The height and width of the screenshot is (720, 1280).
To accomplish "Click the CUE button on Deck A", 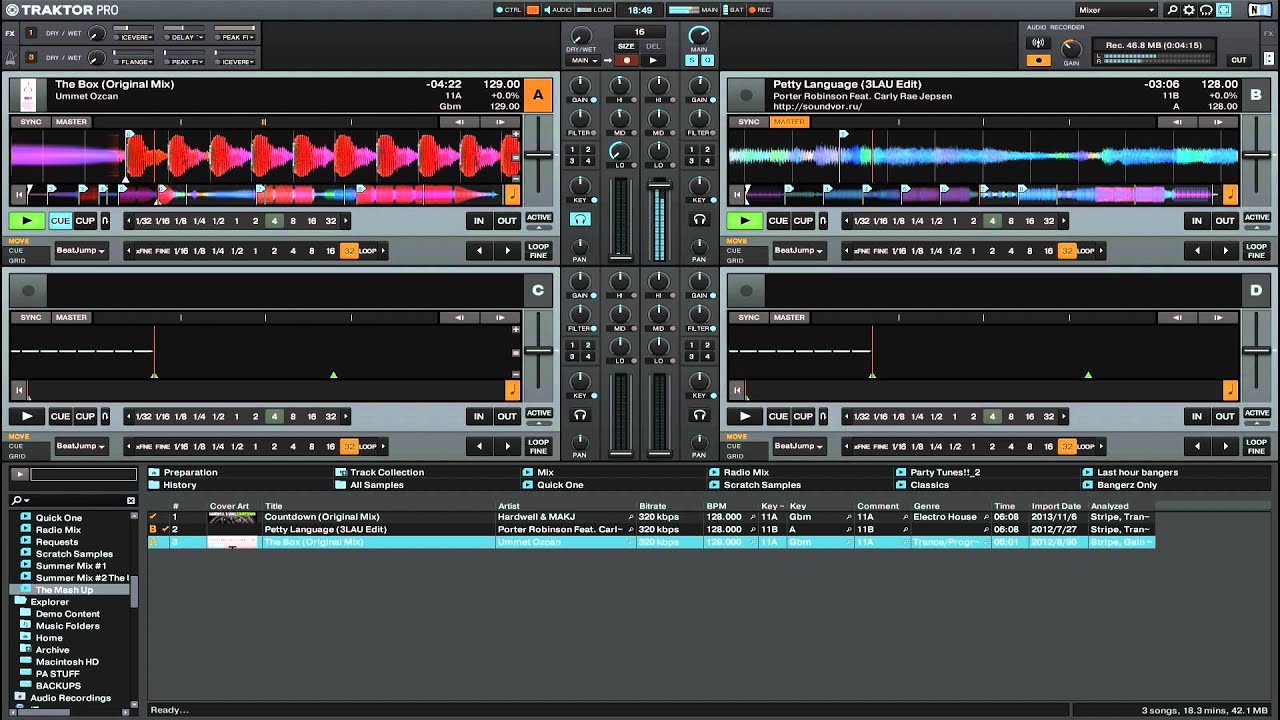I will click(x=60, y=221).
